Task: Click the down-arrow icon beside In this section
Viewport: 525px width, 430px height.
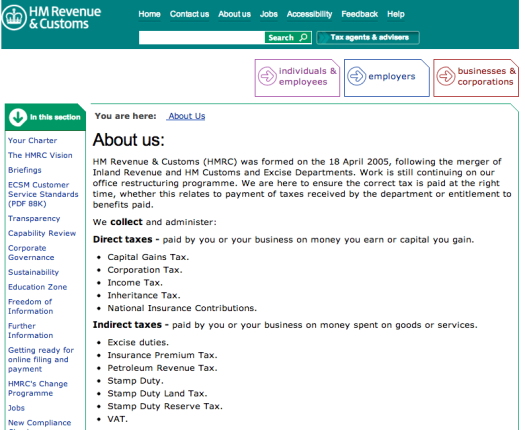Action: coord(18,117)
